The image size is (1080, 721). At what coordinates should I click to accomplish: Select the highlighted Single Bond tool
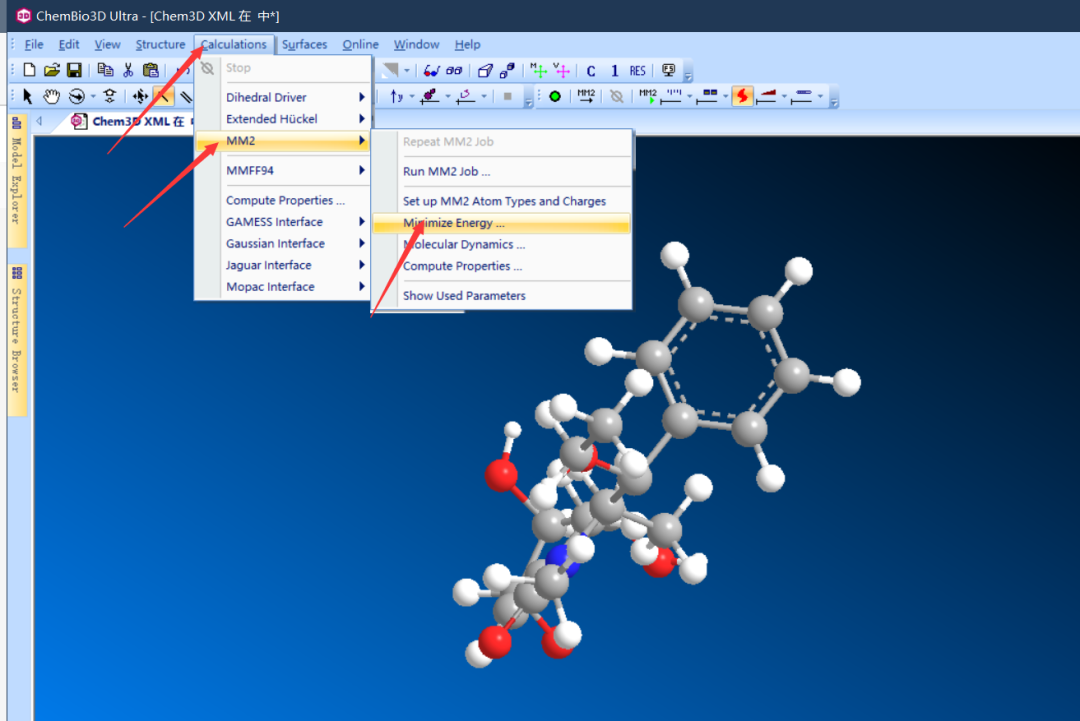(x=163, y=96)
